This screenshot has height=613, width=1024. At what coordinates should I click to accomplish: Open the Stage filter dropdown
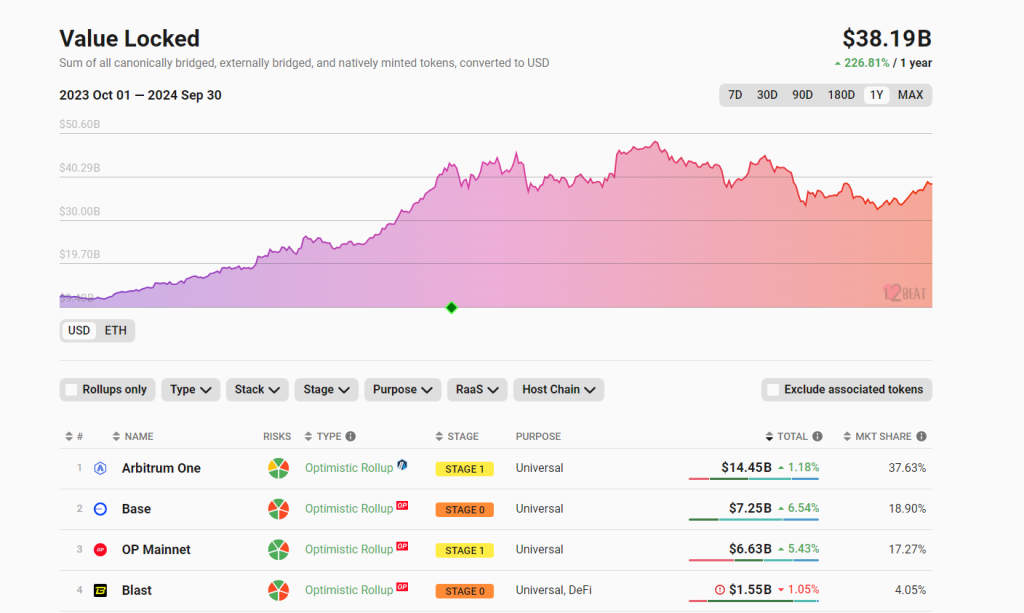(326, 390)
